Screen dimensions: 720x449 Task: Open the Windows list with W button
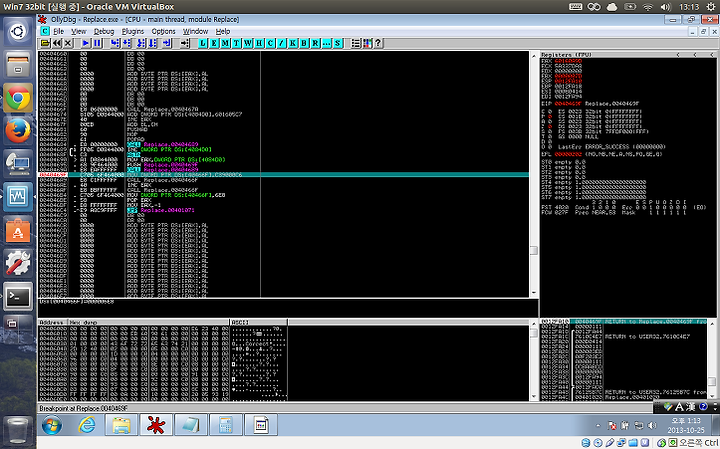click(x=248, y=43)
